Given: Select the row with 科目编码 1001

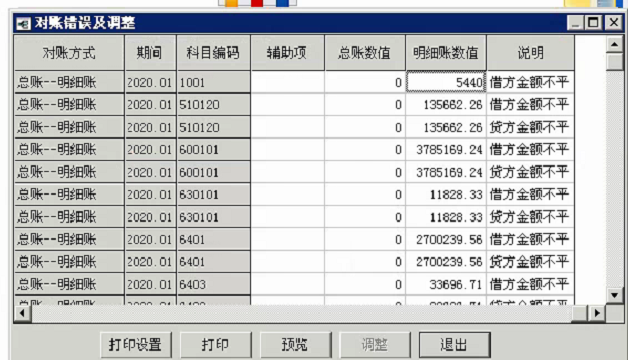Looking at the screenshot, I should coord(294,82).
